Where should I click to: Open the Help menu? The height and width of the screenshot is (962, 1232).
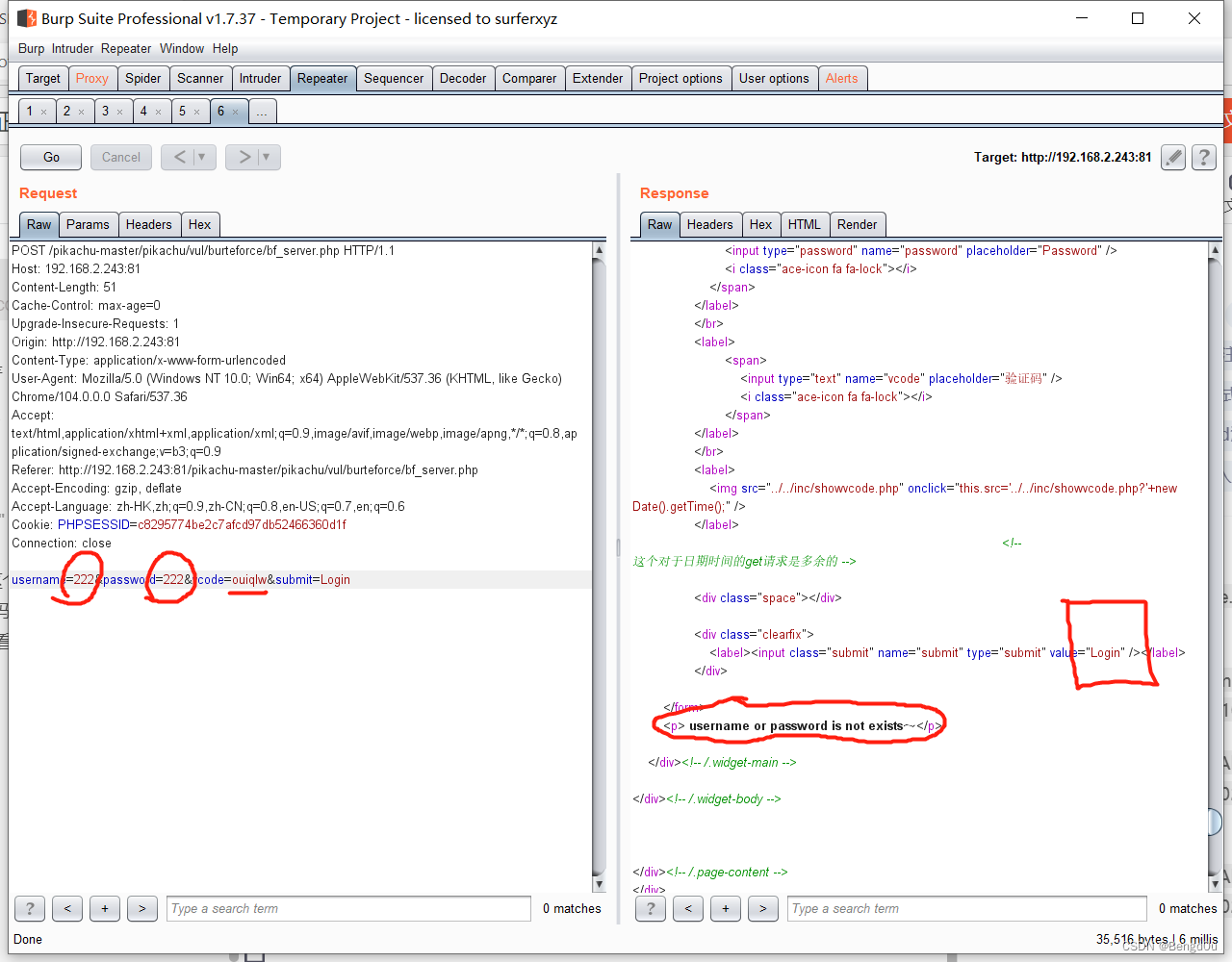(225, 48)
